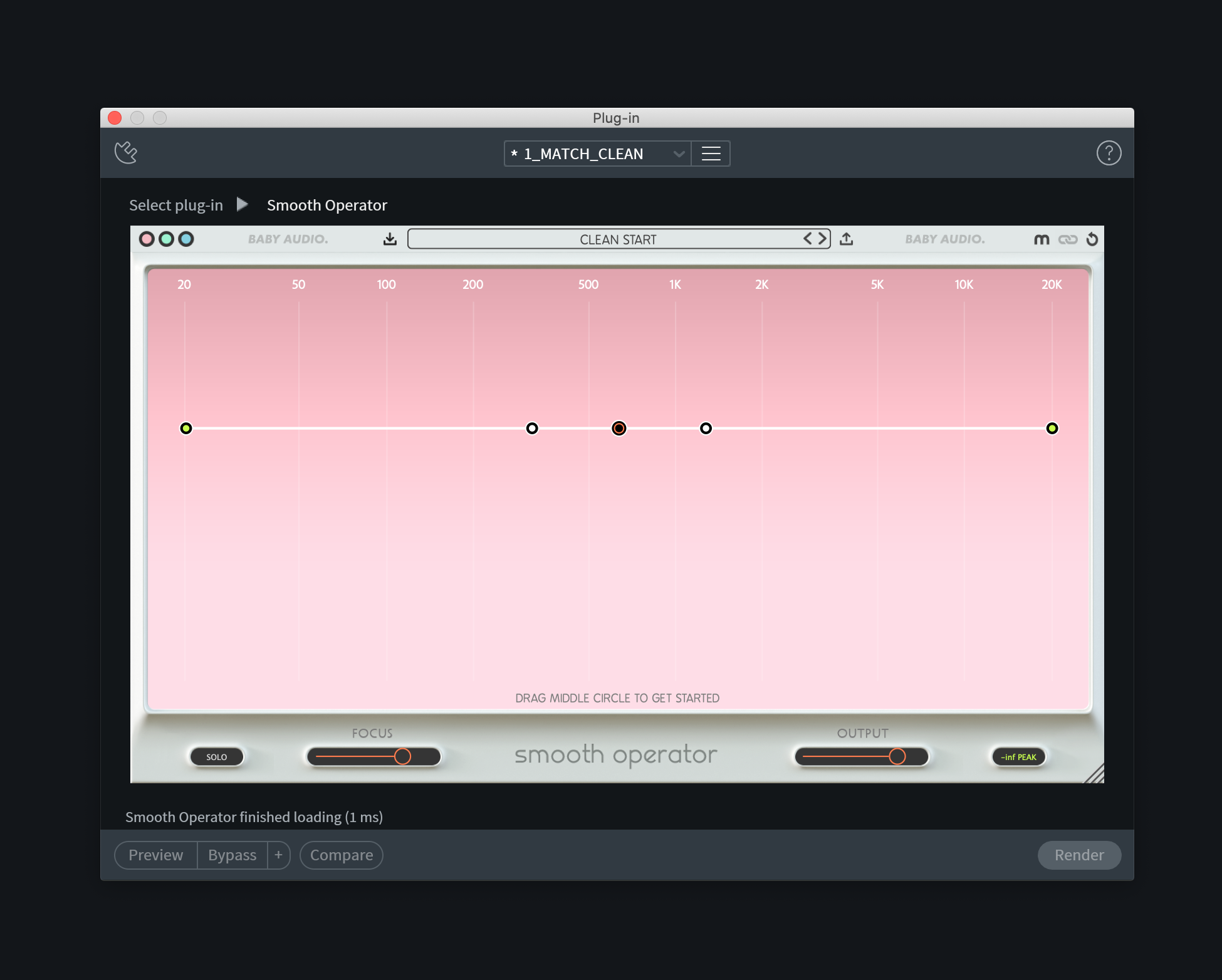Click the OUTPUT slider handle
The image size is (1222, 980).
pyautogui.click(x=897, y=756)
